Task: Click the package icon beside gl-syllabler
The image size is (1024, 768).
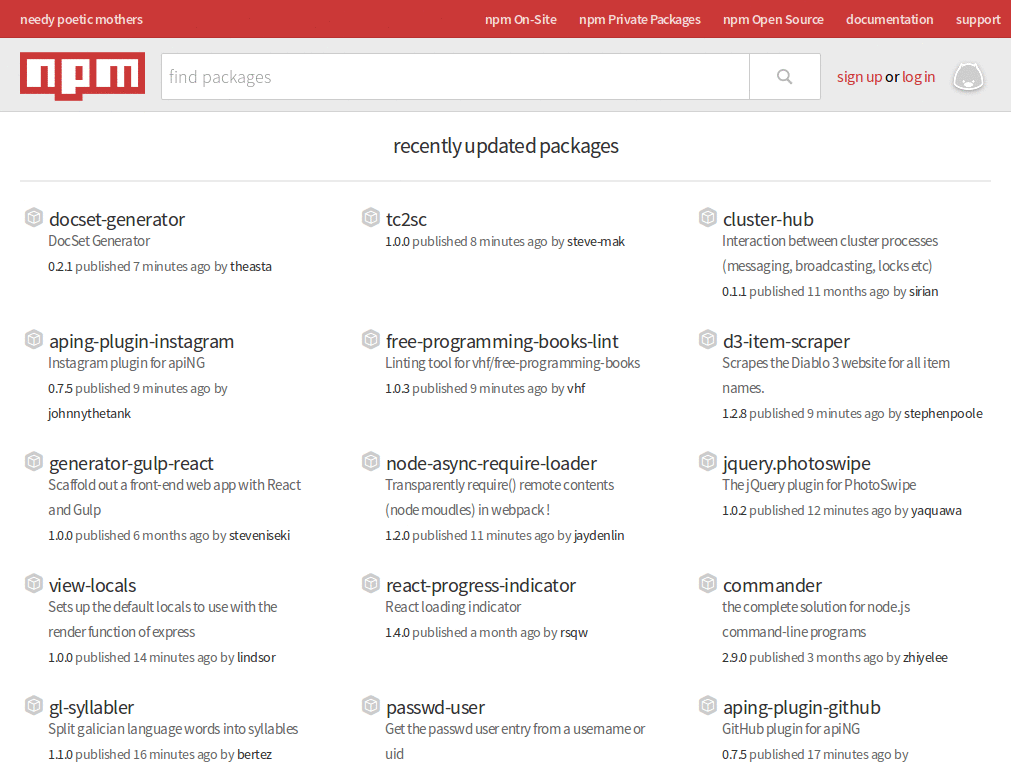Action: click(34, 706)
